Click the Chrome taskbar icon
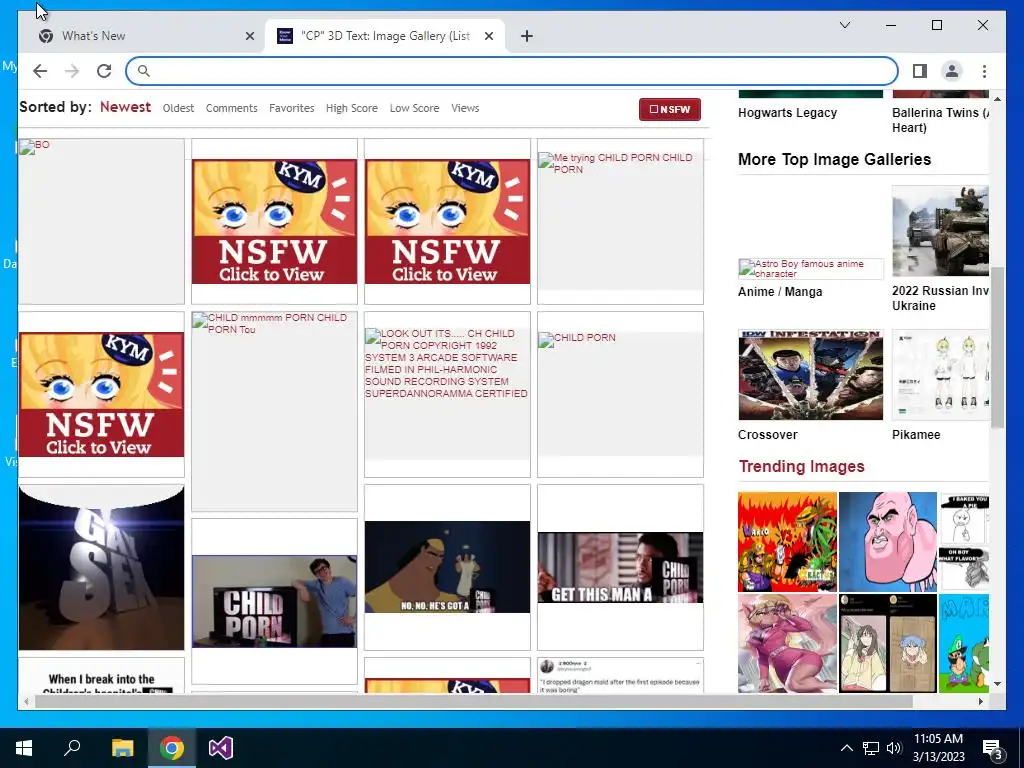 (172, 748)
